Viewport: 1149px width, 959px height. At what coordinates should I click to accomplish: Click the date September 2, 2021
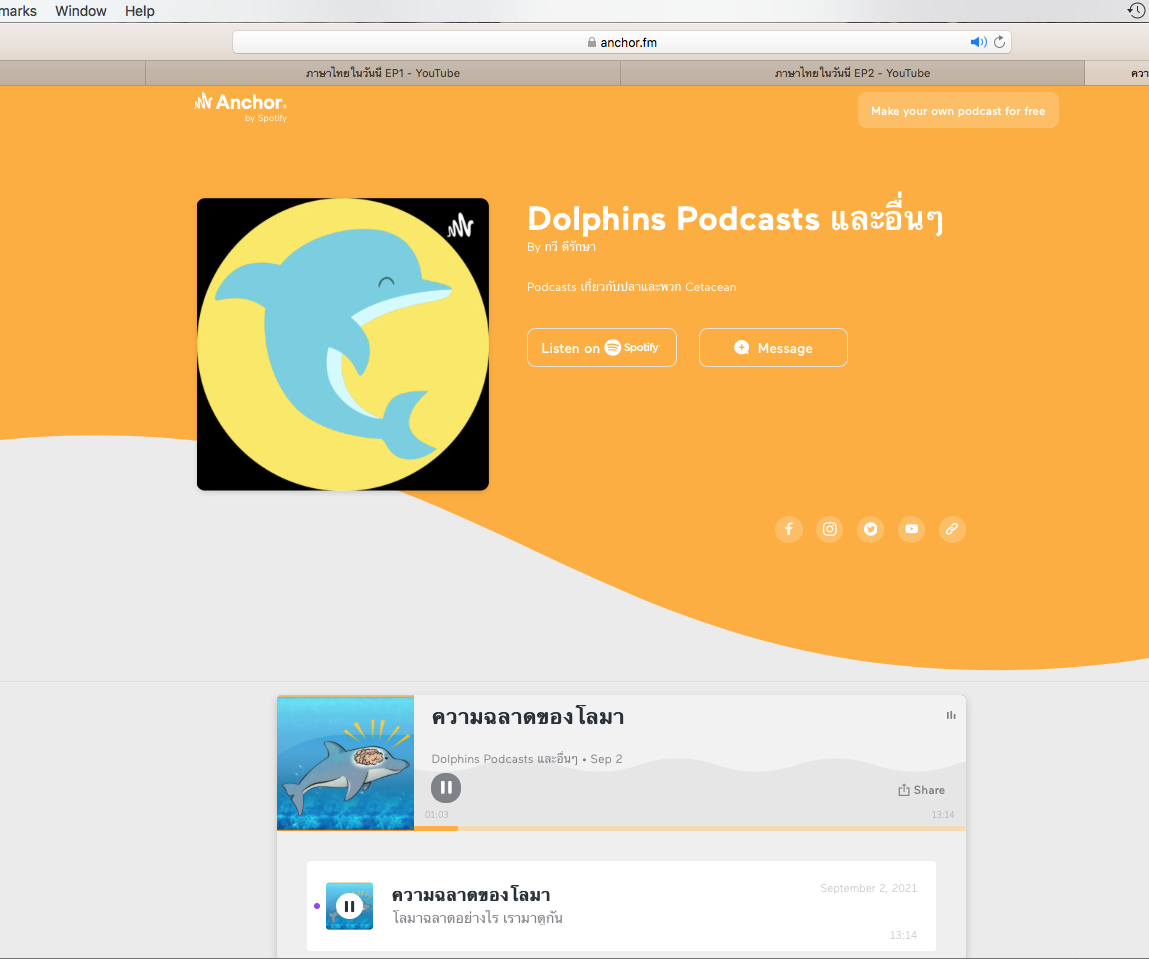pos(868,888)
